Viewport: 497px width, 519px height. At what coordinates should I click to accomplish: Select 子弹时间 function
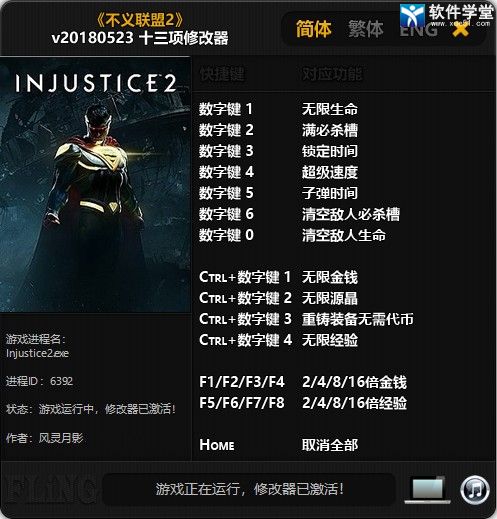coord(330,193)
